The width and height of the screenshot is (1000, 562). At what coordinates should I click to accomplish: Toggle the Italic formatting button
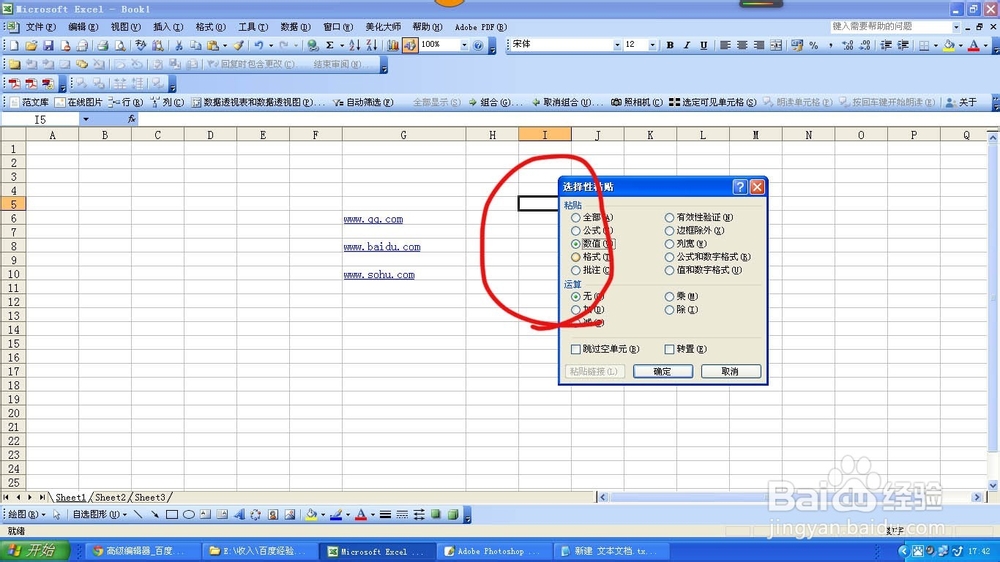(x=687, y=45)
